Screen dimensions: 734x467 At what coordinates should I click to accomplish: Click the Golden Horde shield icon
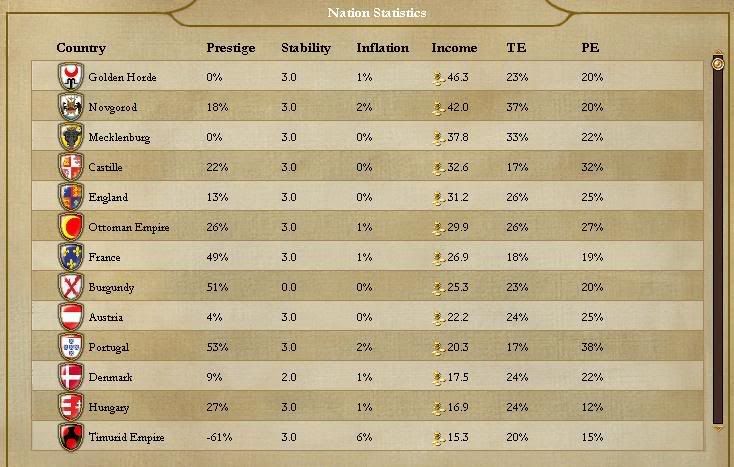click(71, 77)
